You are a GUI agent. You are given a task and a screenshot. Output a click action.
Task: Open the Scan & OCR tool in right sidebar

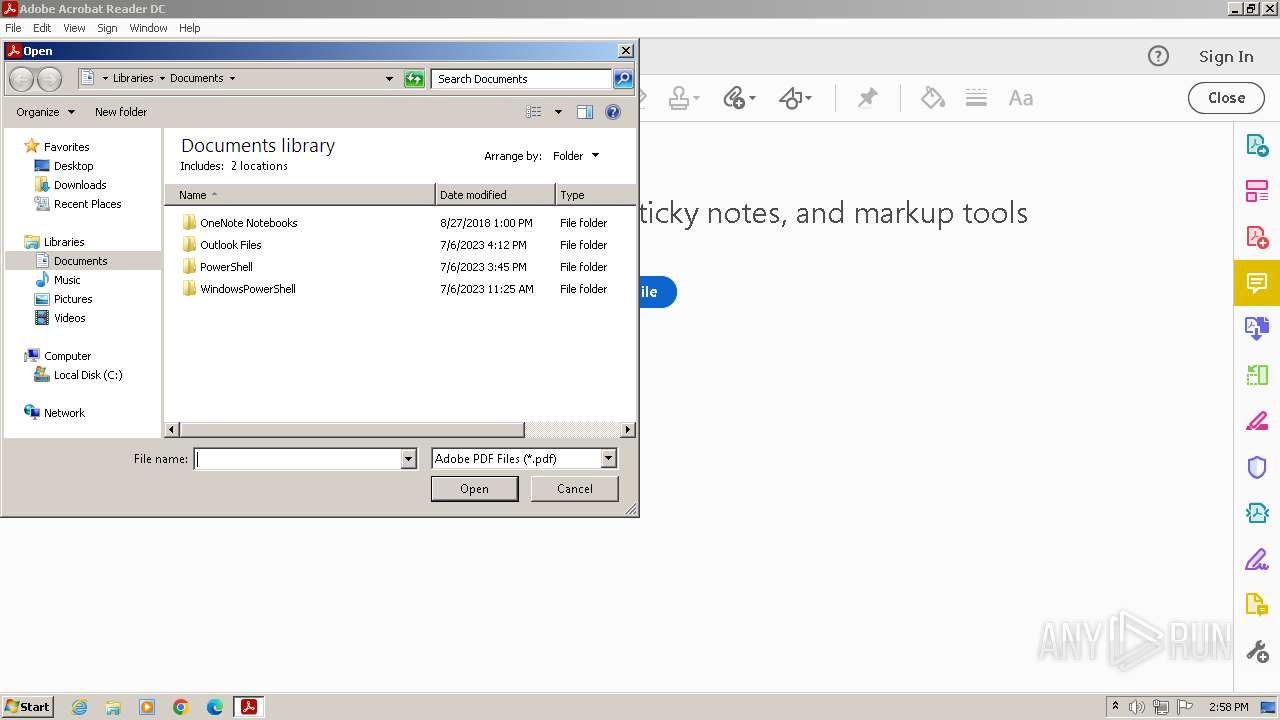[1257, 513]
